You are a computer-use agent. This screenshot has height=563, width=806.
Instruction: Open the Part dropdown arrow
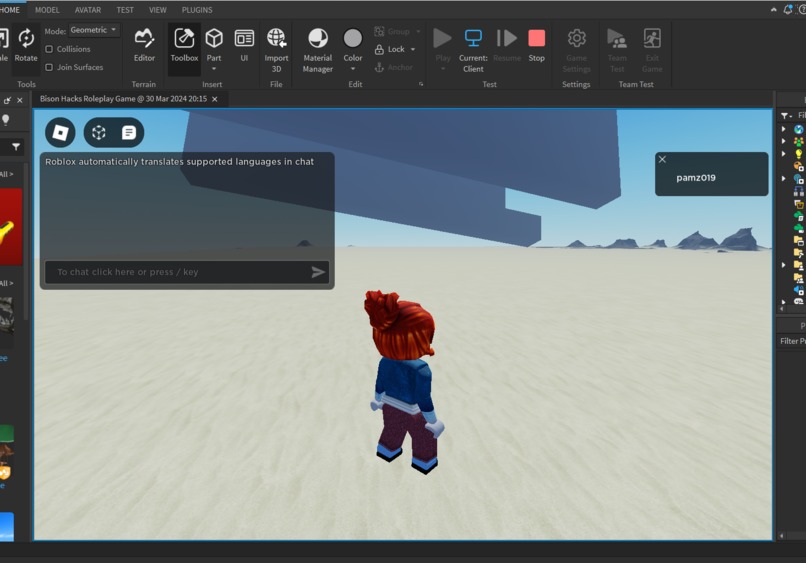(x=214, y=69)
